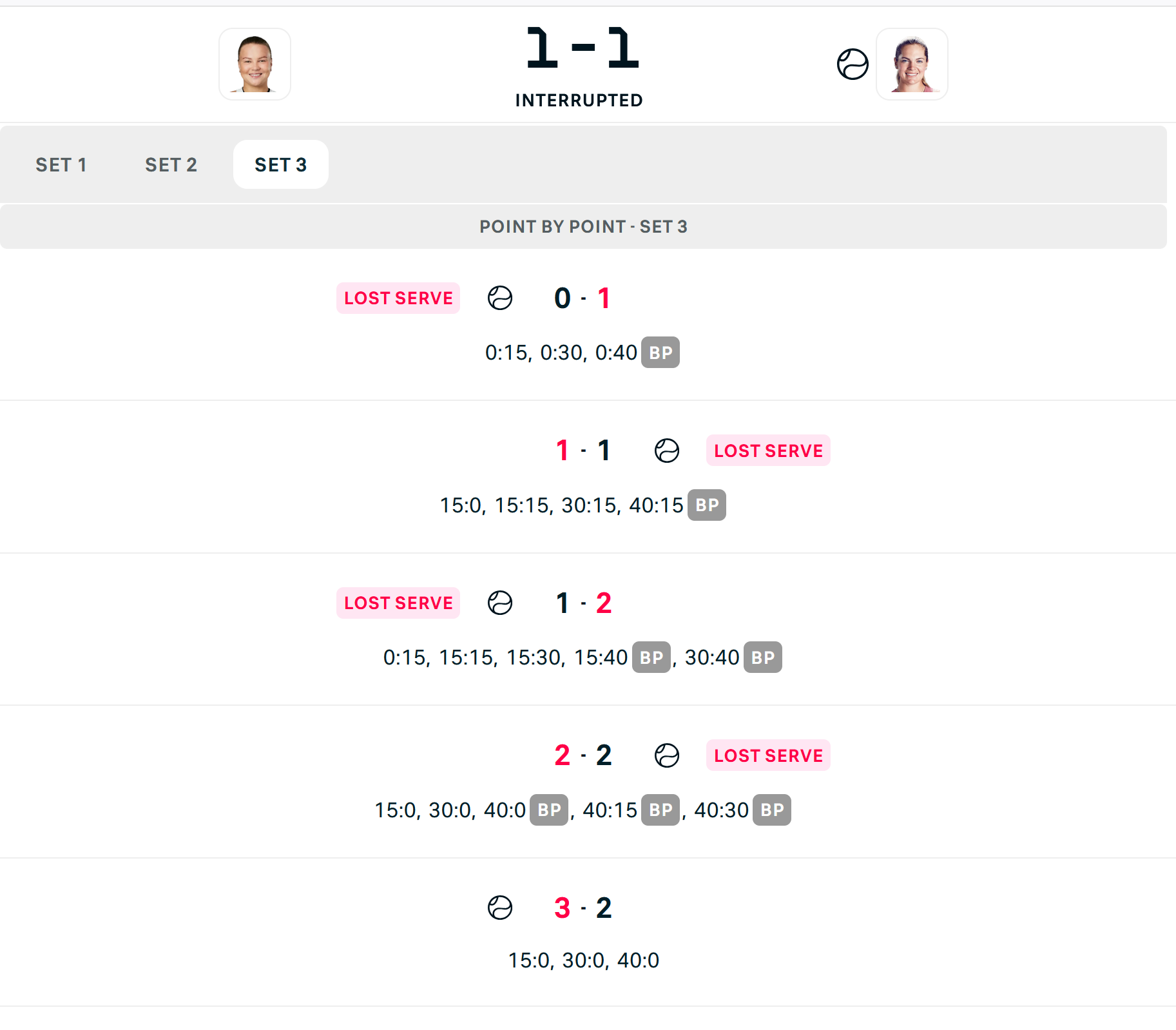Click the BP badge after 0:40
The width and height of the screenshot is (1176, 1030).
click(x=660, y=353)
